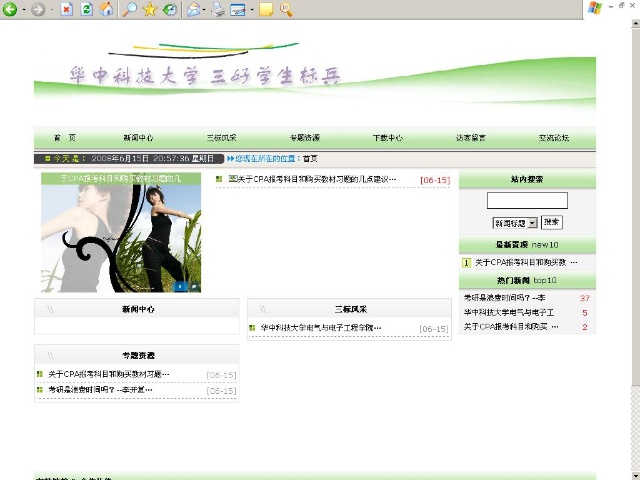The image size is (640, 480).
Task: Click the 三标风采 section header
Action: pyautogui.click(x=350, y=309)
